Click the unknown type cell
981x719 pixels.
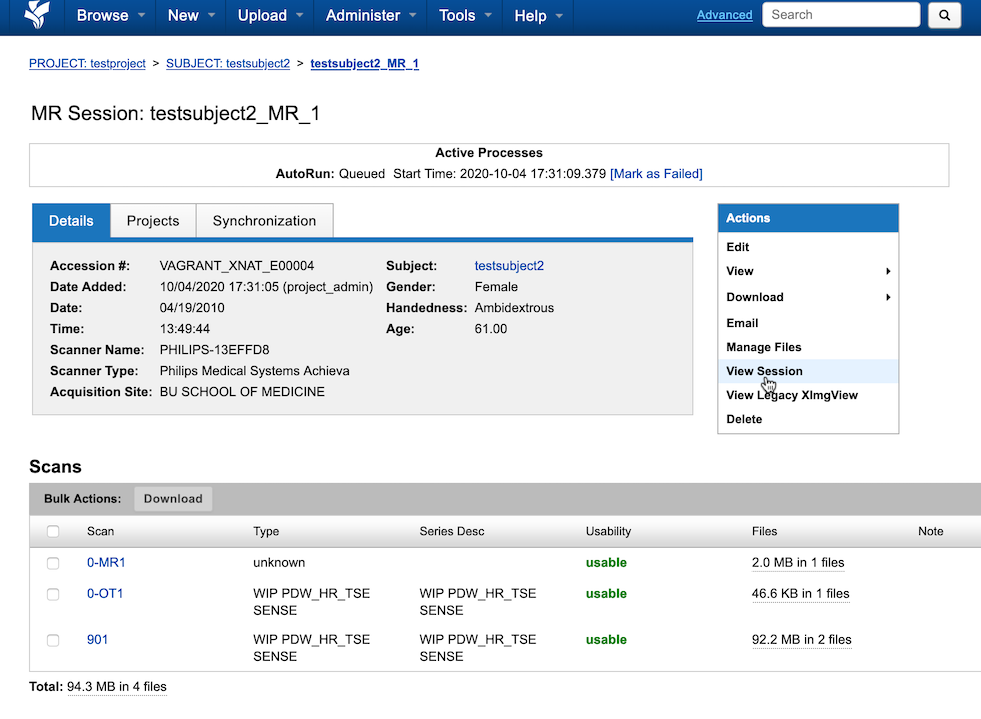pyautogui.click(x=279, y=563)
